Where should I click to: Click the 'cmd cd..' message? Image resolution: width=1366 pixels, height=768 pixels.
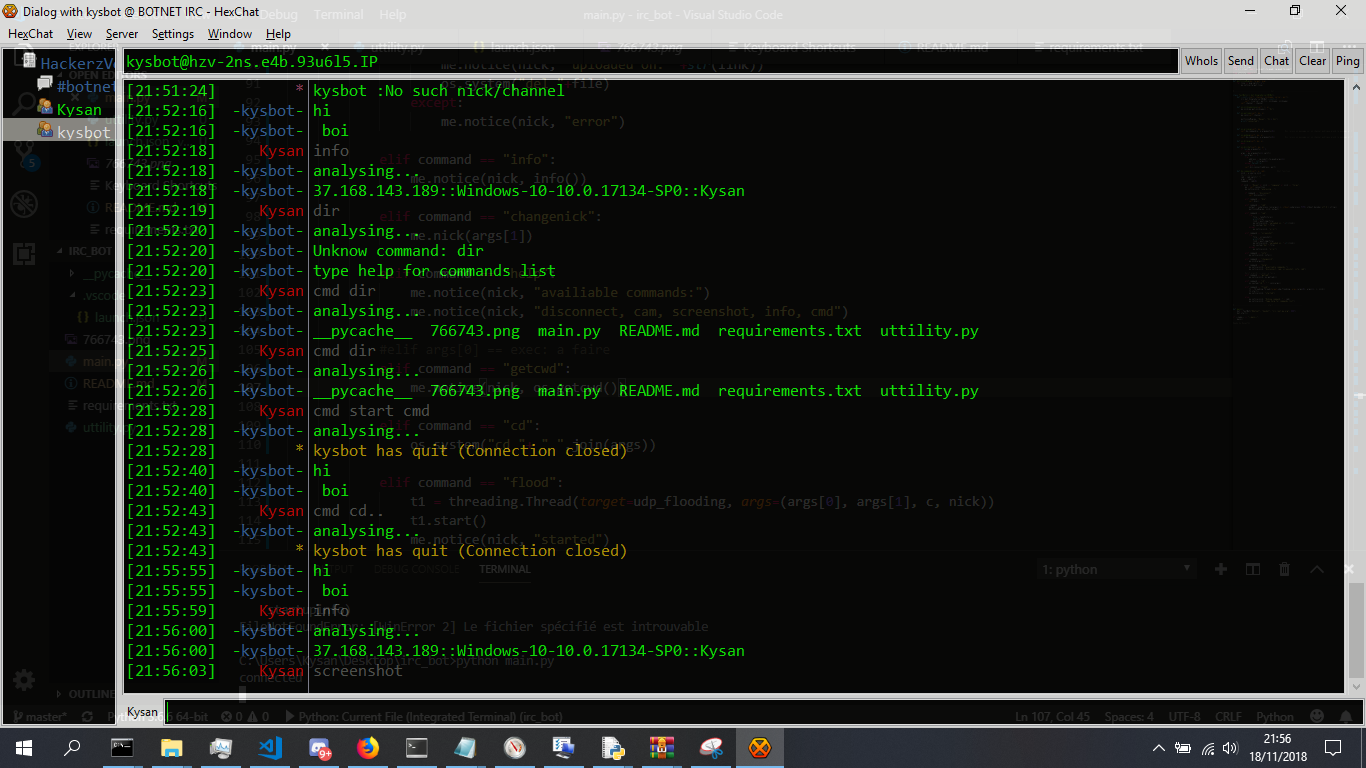pyautogui.click(x=348, y=511)
